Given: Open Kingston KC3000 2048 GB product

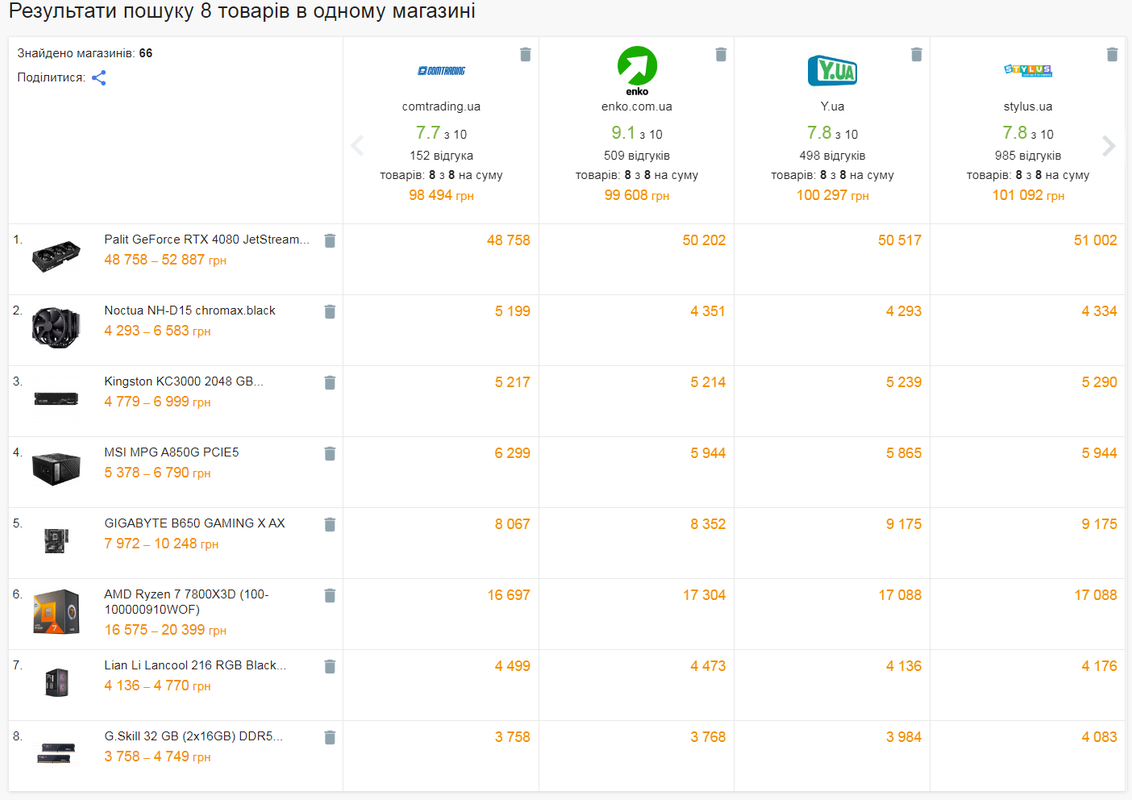Looking at the screenshot, I should tap(183, 381).
